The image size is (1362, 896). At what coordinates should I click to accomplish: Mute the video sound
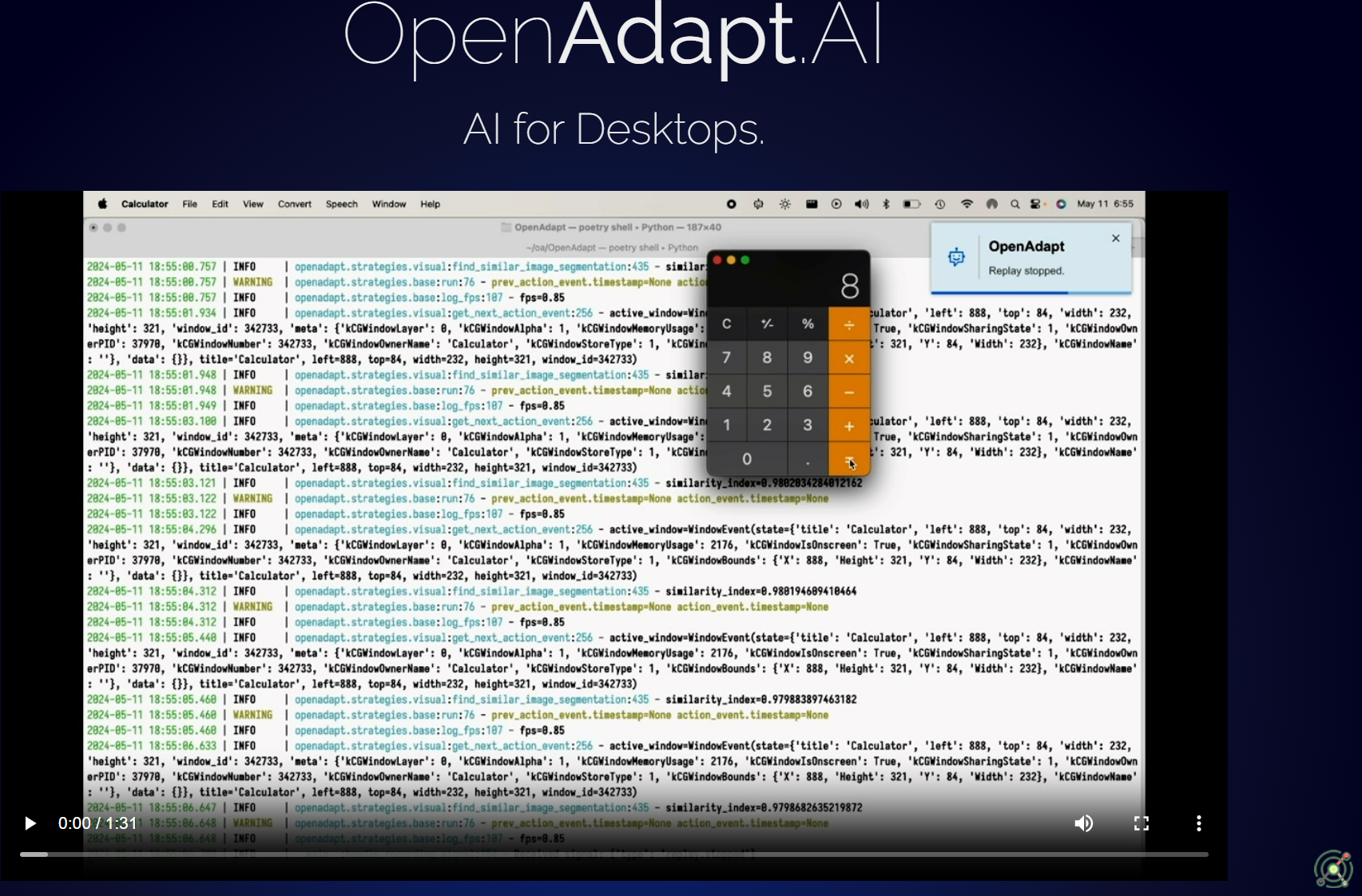(1083, 823)
